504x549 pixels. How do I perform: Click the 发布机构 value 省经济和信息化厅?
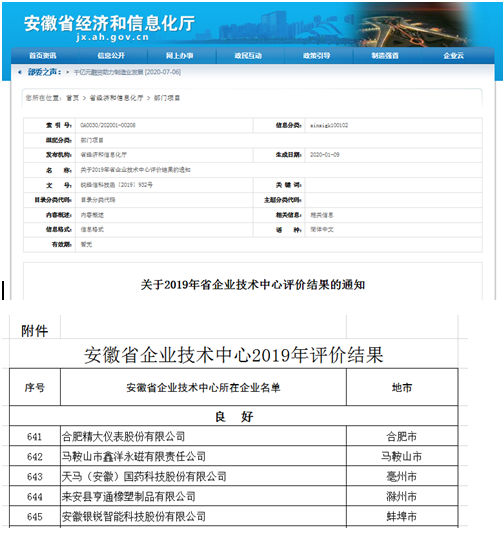(x=104, y=155)
